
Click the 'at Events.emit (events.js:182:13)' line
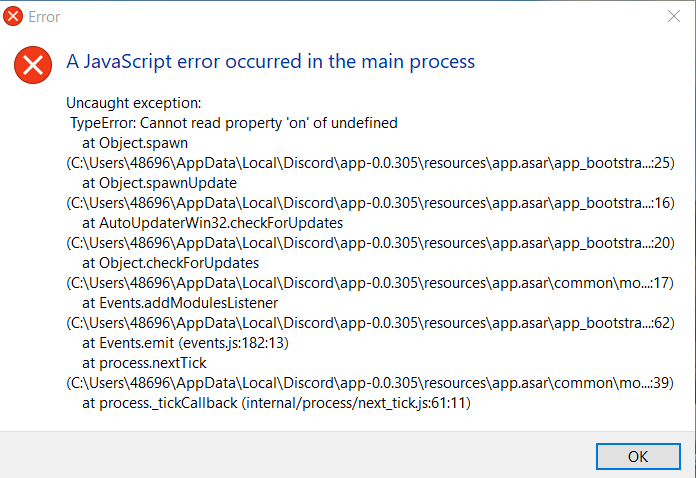186,343
